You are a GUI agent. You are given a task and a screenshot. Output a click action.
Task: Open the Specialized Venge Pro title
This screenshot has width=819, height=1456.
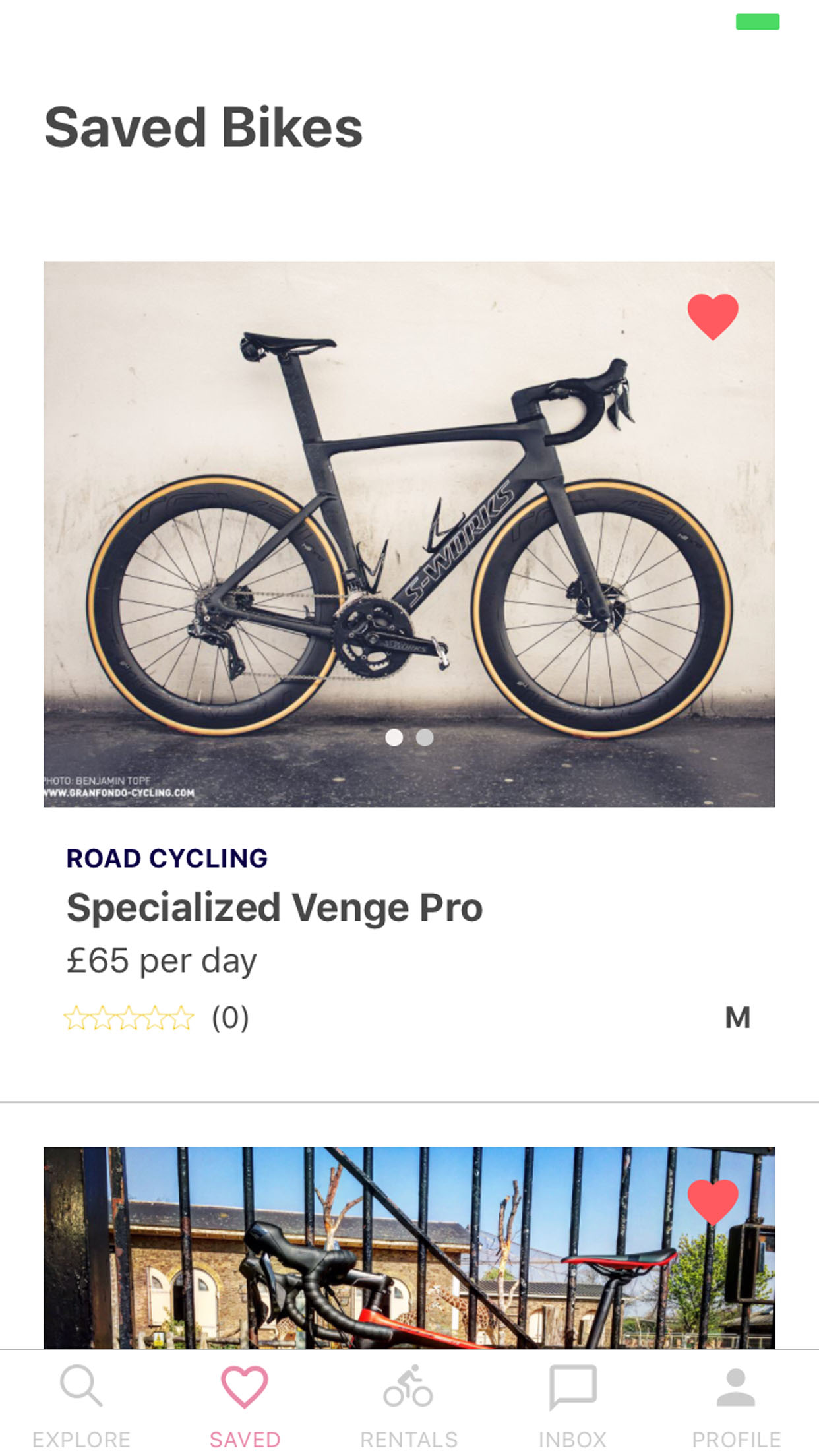tap(274, 907)
